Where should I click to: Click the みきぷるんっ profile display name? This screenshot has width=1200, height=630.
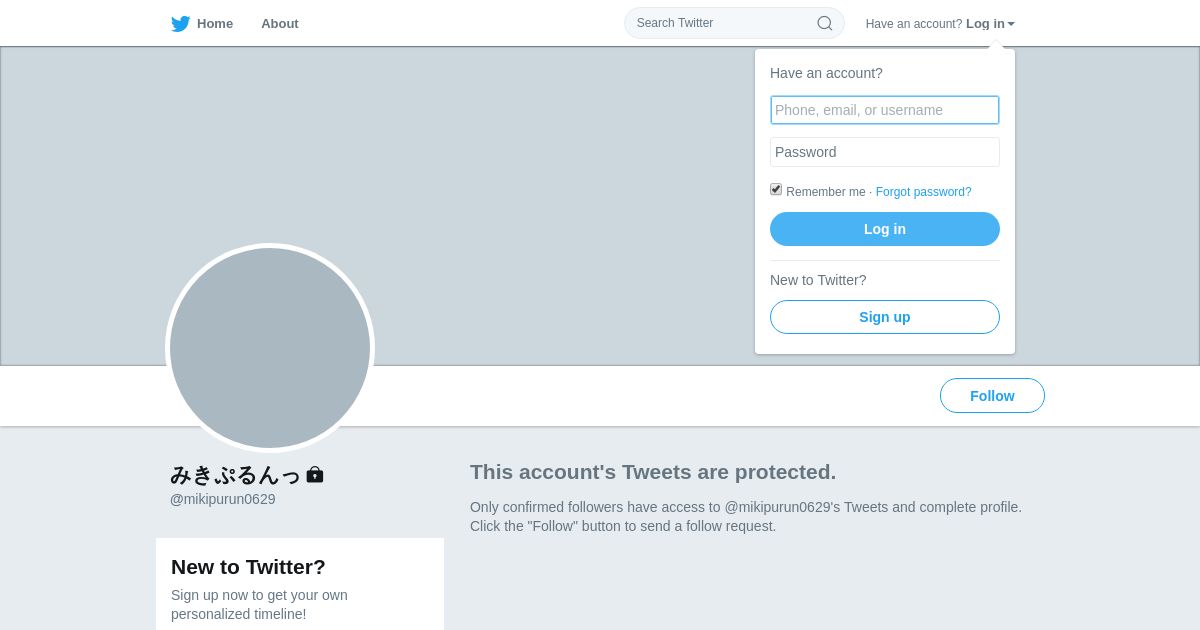pos(235,475)
